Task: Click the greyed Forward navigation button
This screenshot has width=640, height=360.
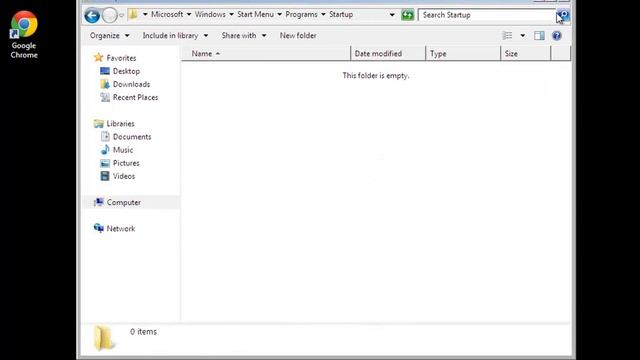Action: pos(109,16)
